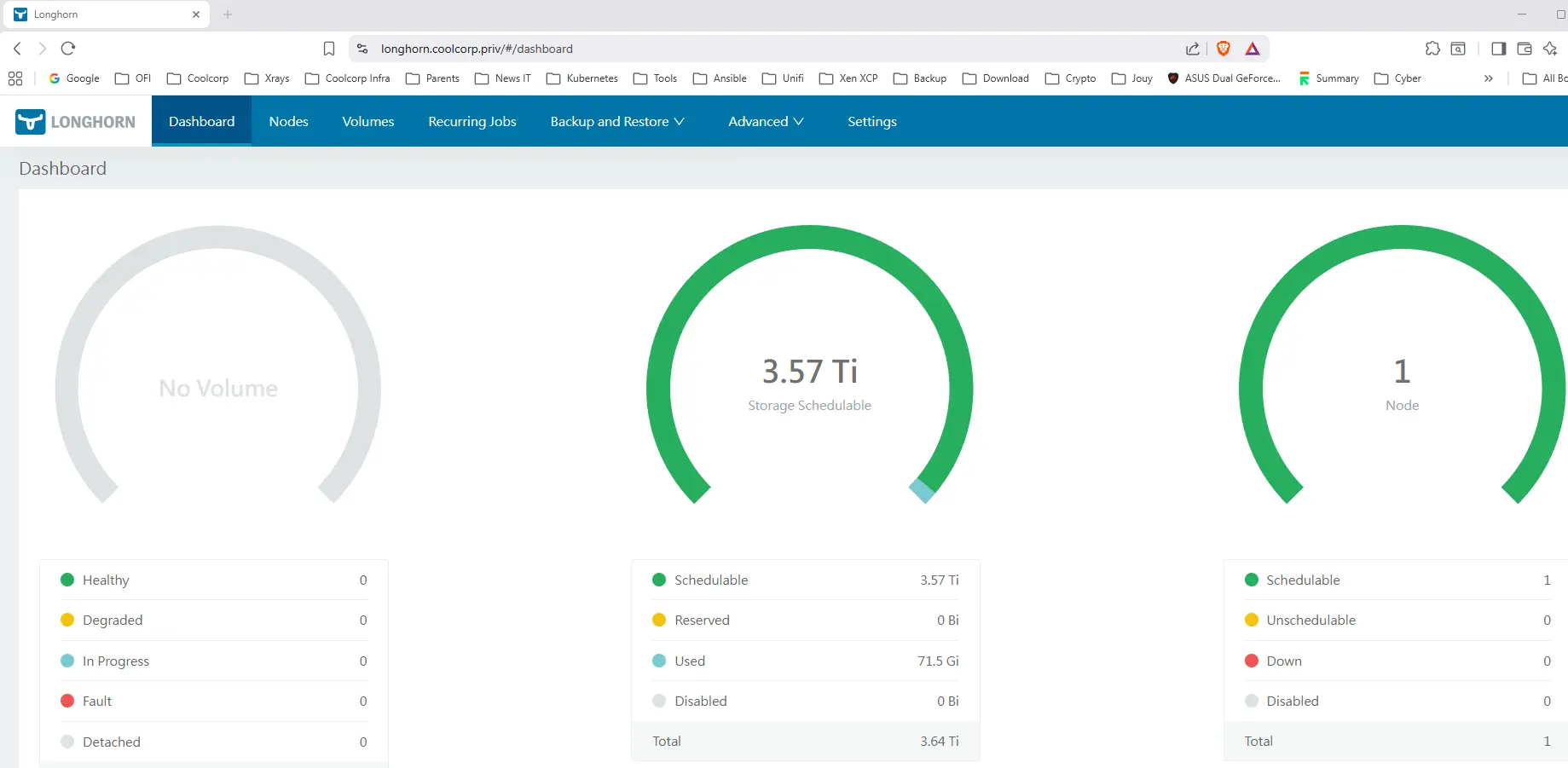
Task: Switch to the Volumes tab
Action: pos(367,122)
